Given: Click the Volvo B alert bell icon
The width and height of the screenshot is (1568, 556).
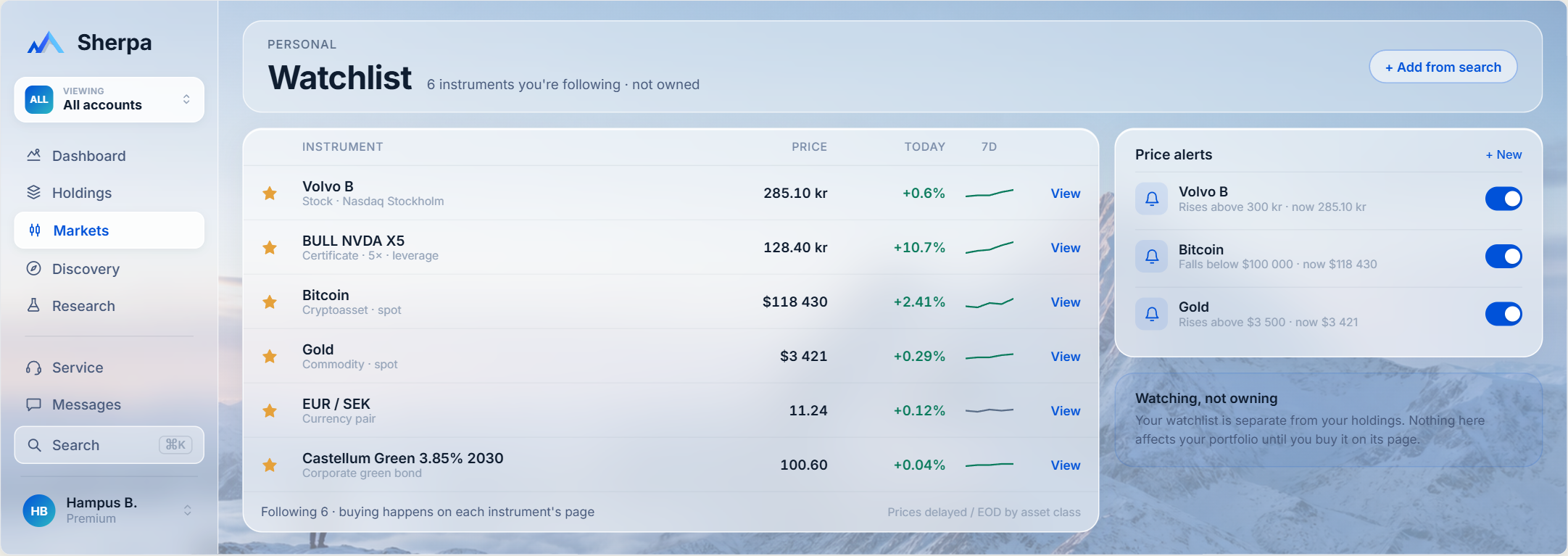Looking at the screenshot, I should coord(1151,199).
